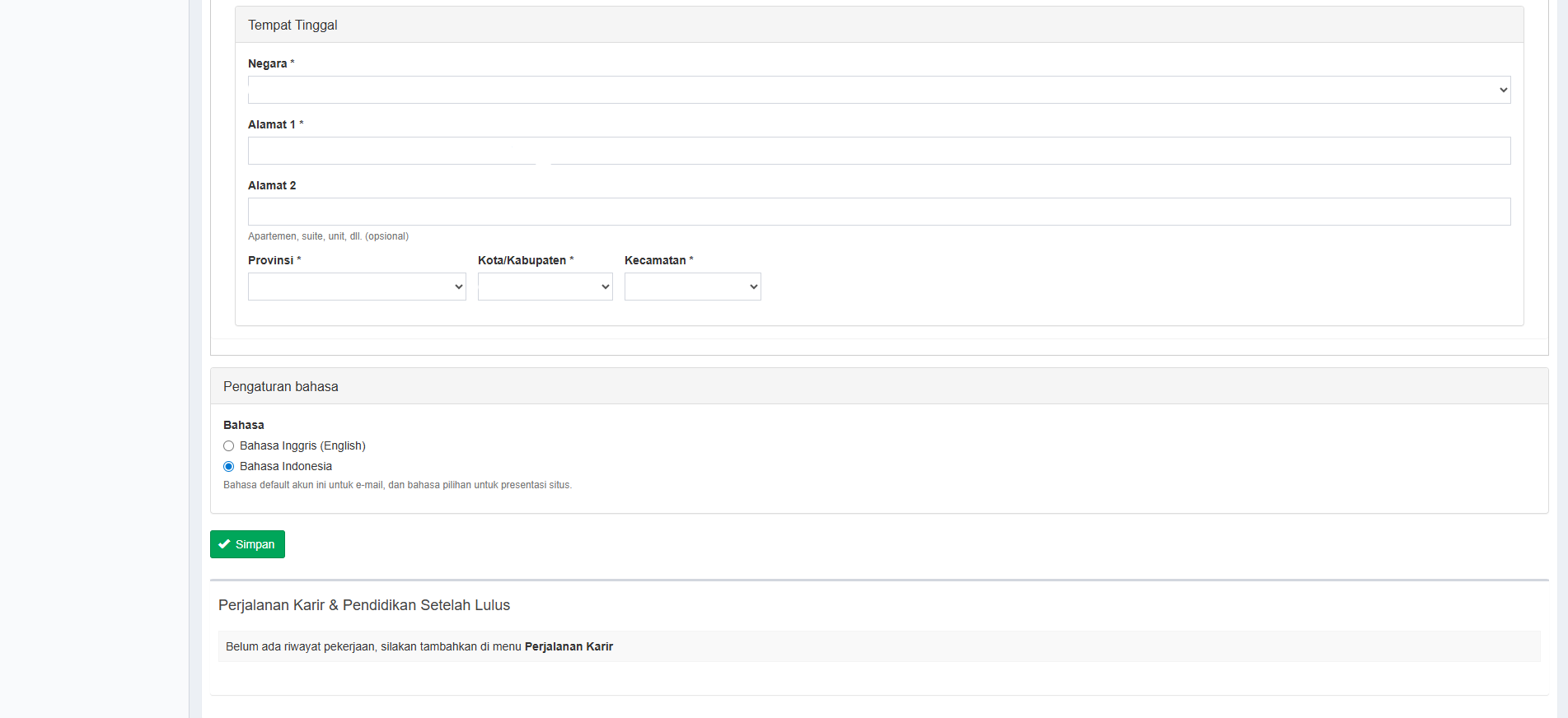Image resolution: width=1568 pixels, height=718 pixels.
Task: Select the Bahasa Inggris (English) radio button
Action: click(229, 445)
